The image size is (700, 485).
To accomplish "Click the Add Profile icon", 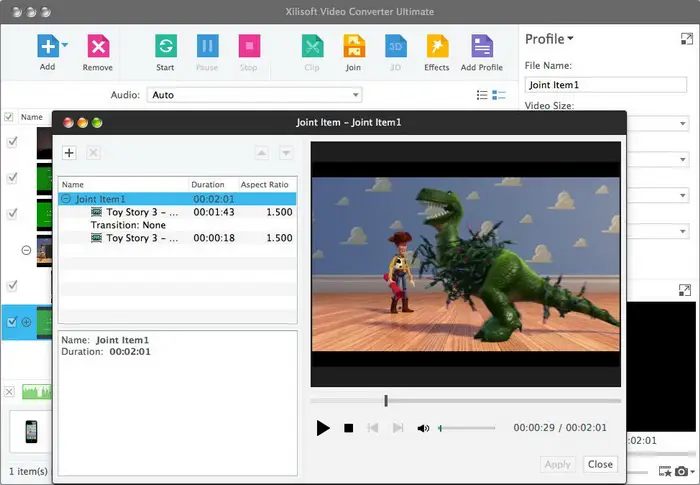I will point(482,46).
